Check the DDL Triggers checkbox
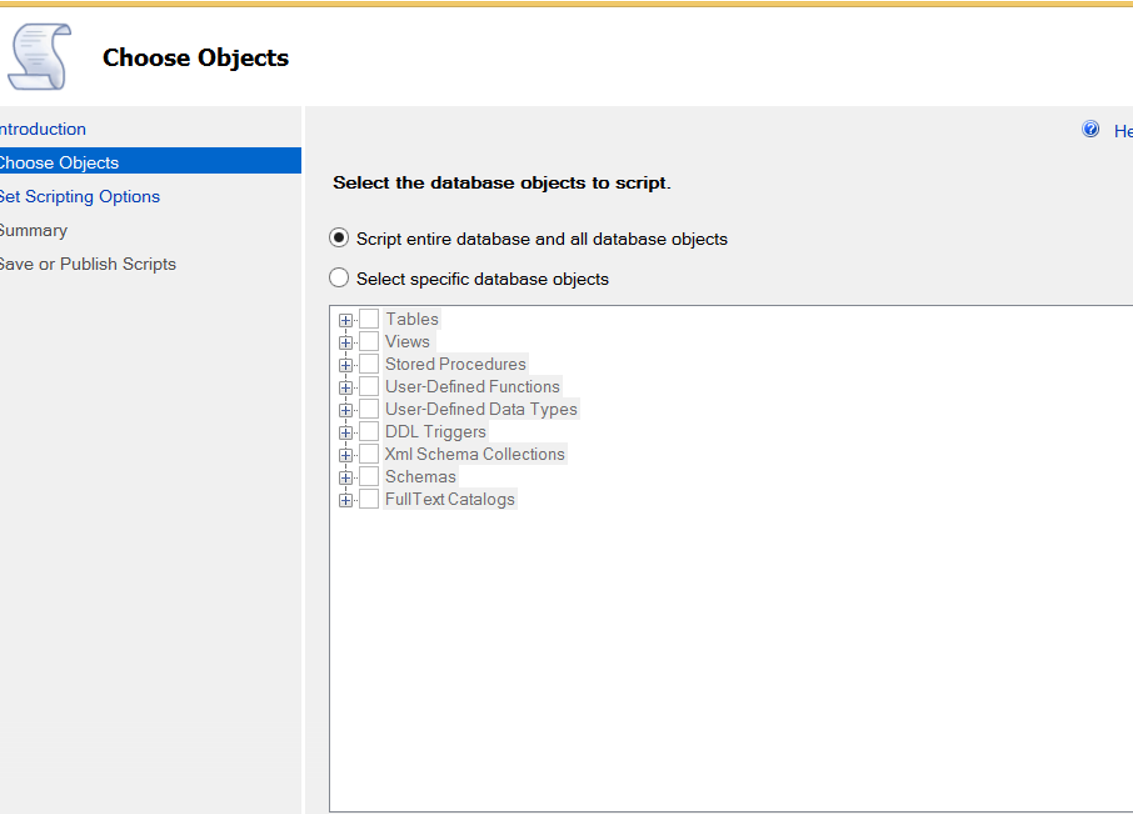The width and height of the screenshot is (1133, 814). pos(369,431)
